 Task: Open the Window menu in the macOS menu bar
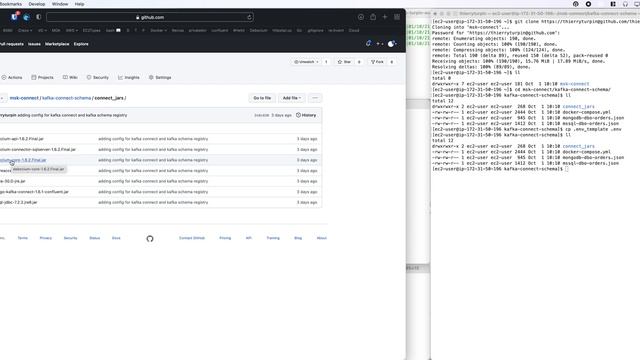60,4
